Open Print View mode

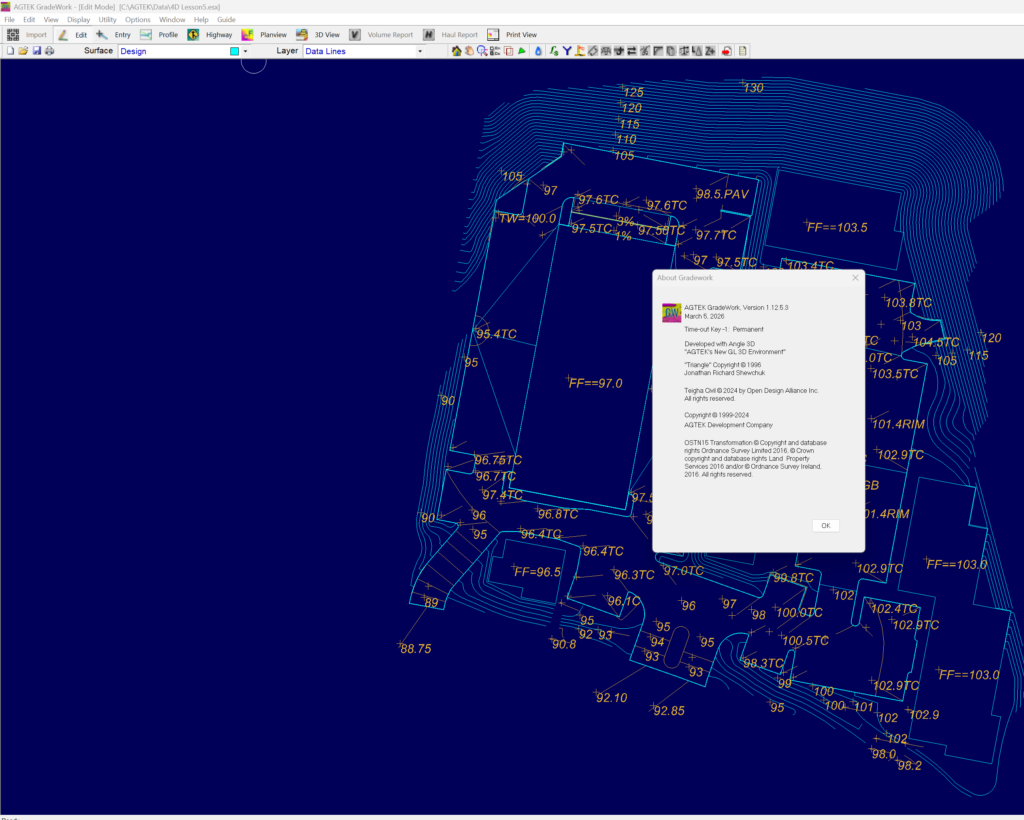[x=512, y=35]
